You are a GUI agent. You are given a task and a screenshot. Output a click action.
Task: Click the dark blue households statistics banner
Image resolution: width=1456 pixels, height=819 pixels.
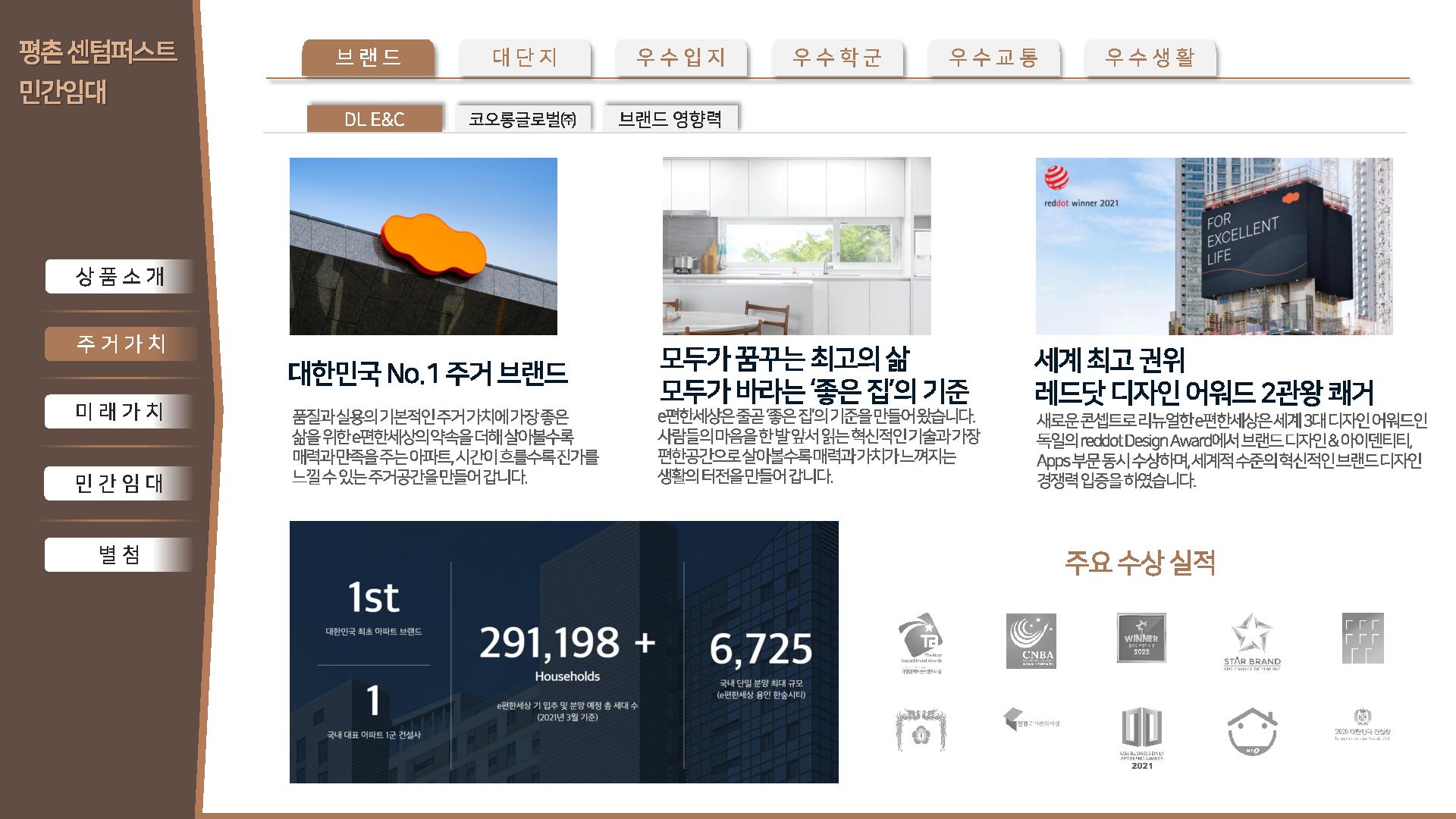pos(564,652)
